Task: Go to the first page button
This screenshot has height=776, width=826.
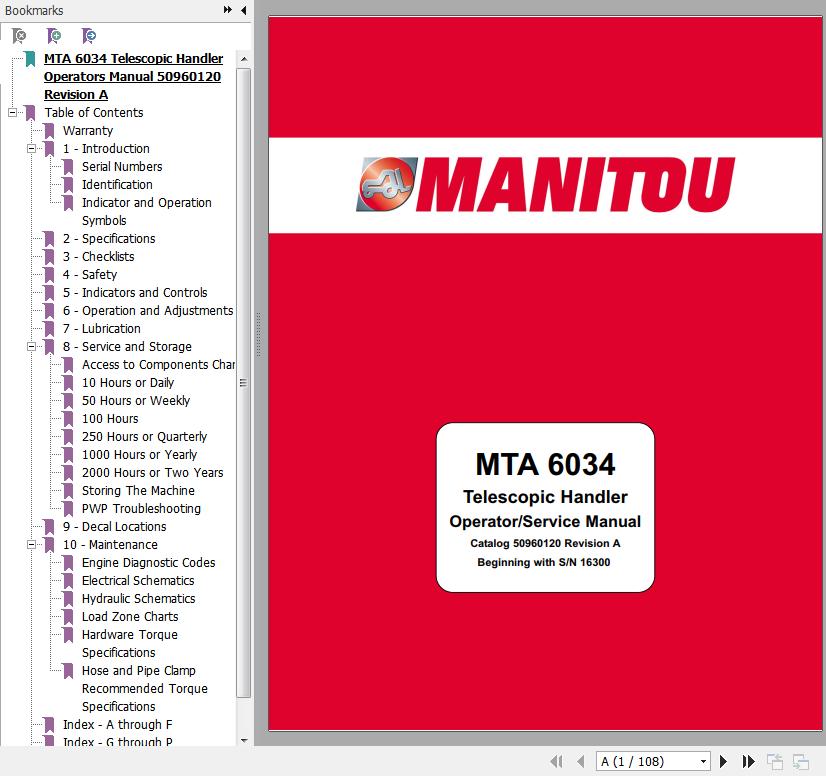Action: click(x=556, y=761)
